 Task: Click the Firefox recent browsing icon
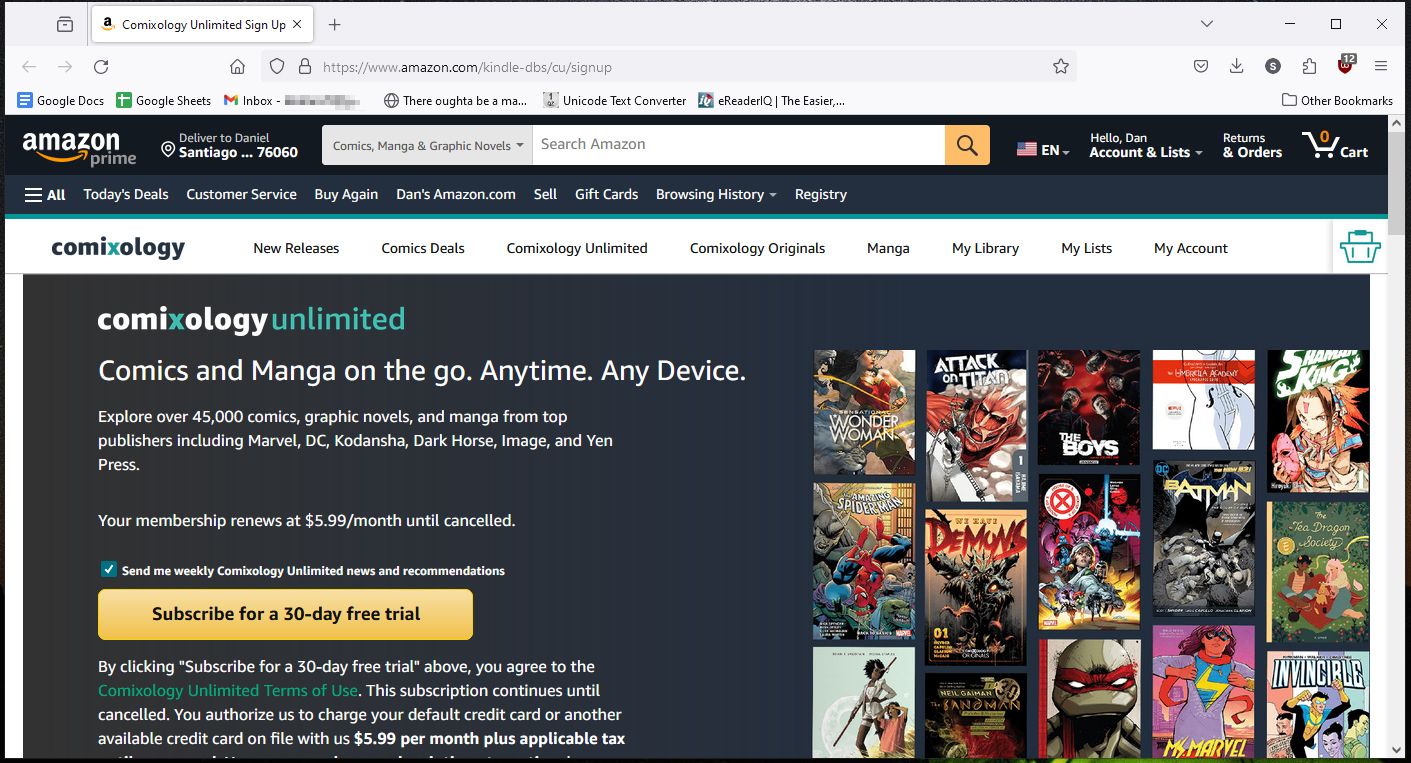(x=65, y=24)
